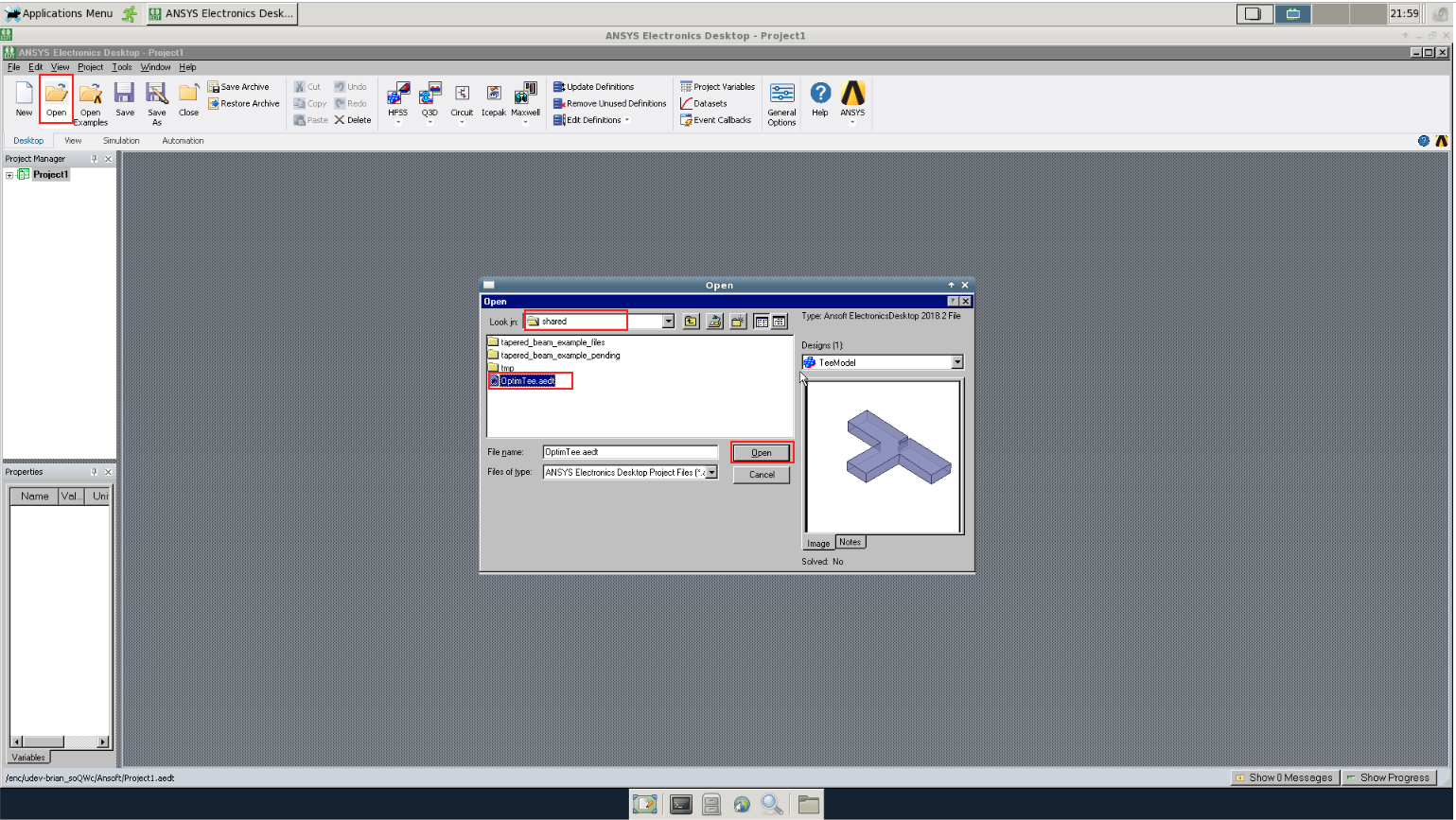This screenshot has height=820, width=1456.
Task: Switch file view to List
Action: pos(762,322)
